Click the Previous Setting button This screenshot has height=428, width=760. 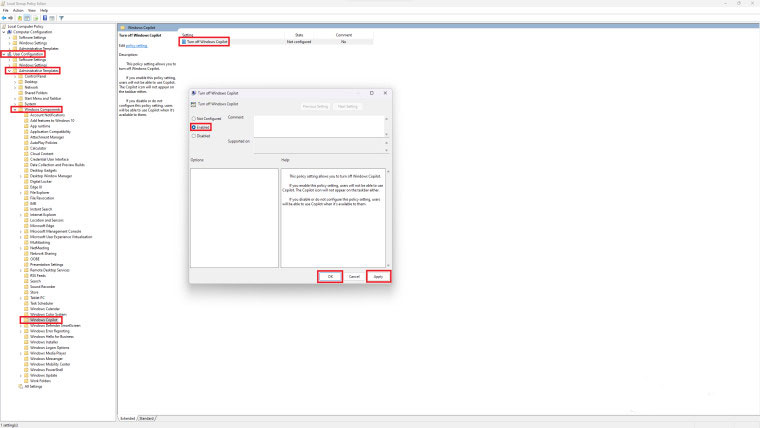point(315,106)
